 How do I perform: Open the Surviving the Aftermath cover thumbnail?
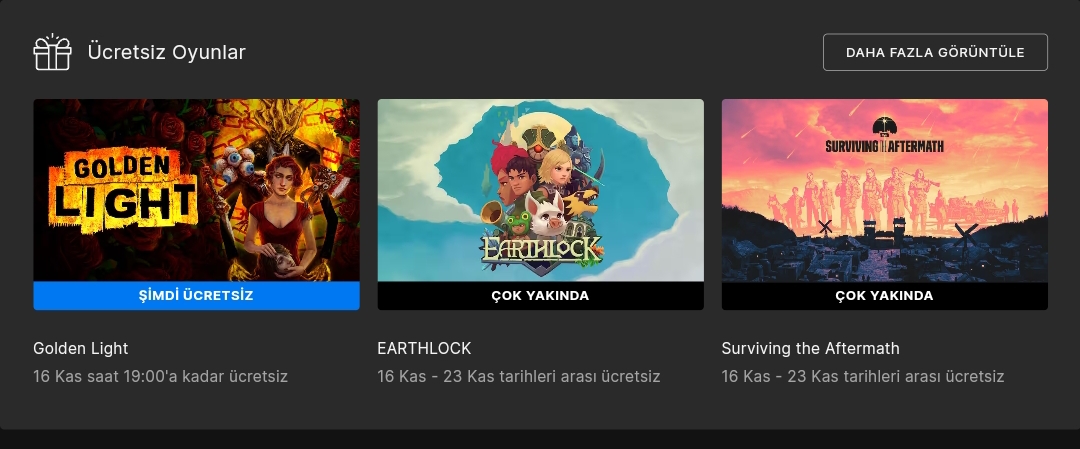pyautogui.click(x=884, y=190)
